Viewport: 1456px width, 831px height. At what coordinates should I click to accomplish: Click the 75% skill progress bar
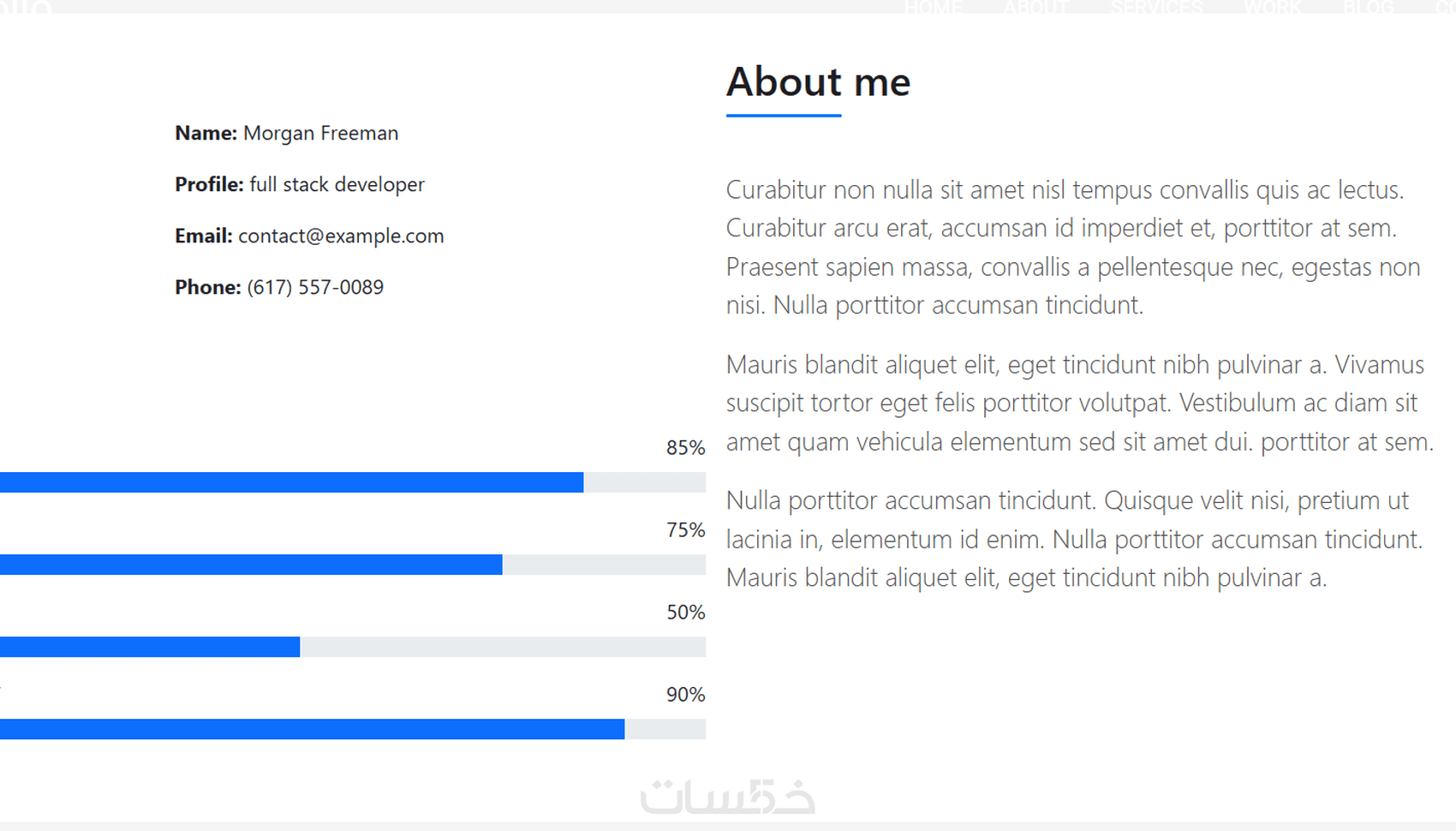click(352, 565)
